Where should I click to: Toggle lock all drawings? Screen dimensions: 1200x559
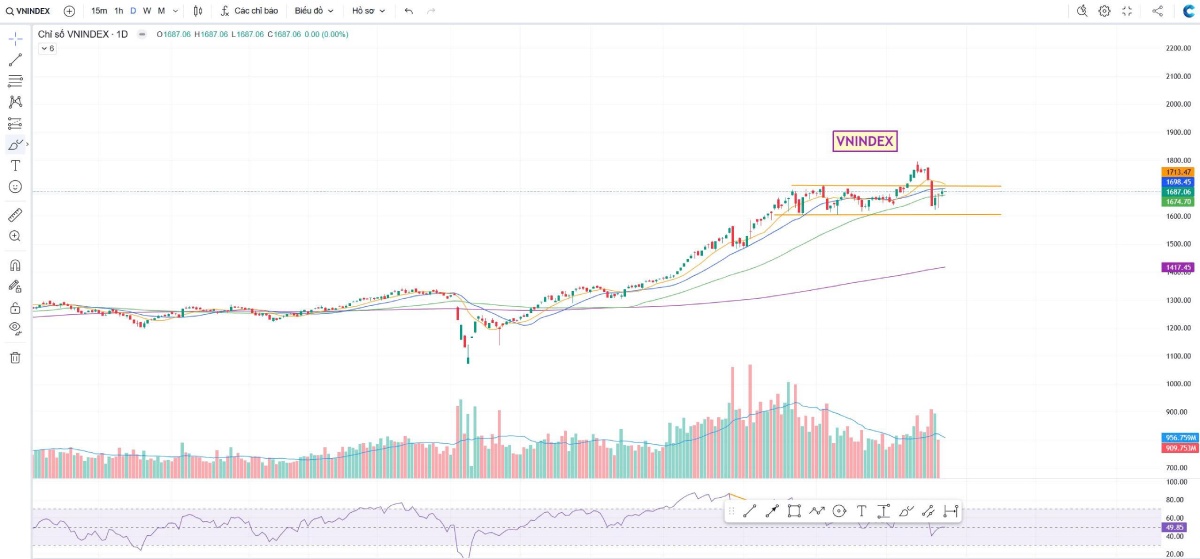coord(15,308)
